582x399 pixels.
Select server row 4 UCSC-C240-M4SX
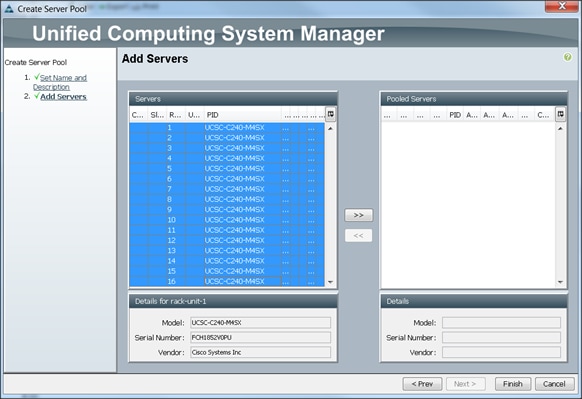pos(227,158)
